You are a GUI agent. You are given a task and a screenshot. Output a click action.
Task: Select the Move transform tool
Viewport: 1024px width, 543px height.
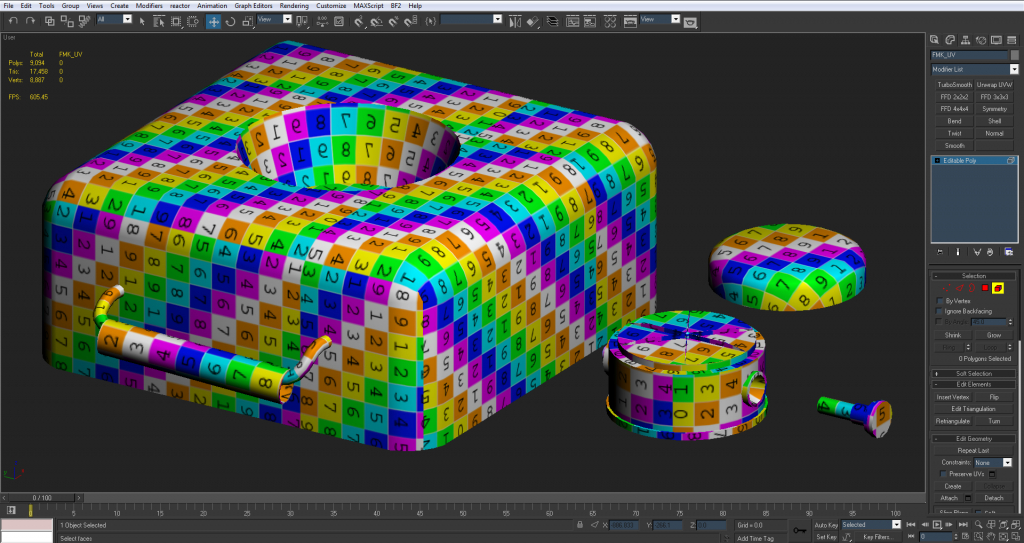(x=214, y=20)
